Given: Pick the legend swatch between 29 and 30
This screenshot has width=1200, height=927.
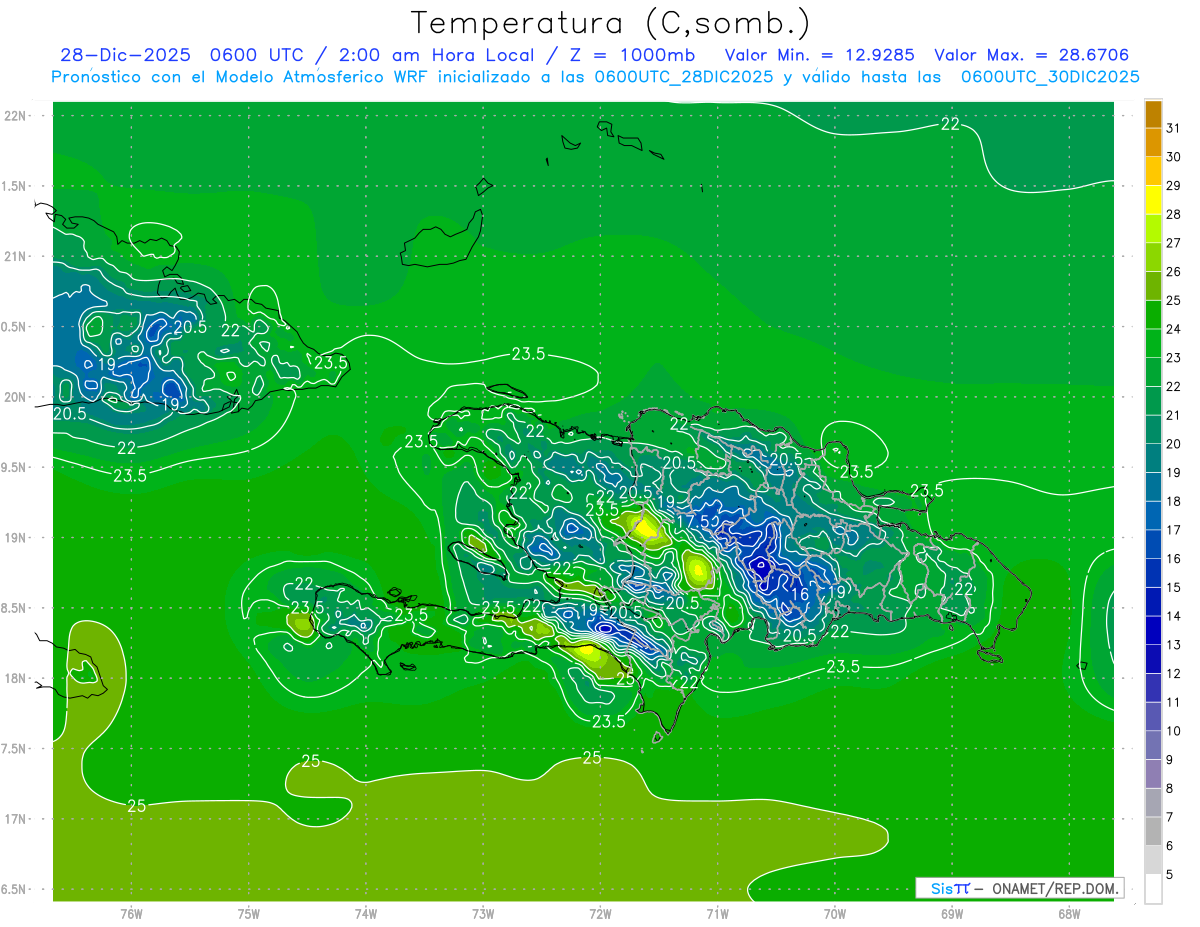Looking at the screenshot, I should 1153,171.
